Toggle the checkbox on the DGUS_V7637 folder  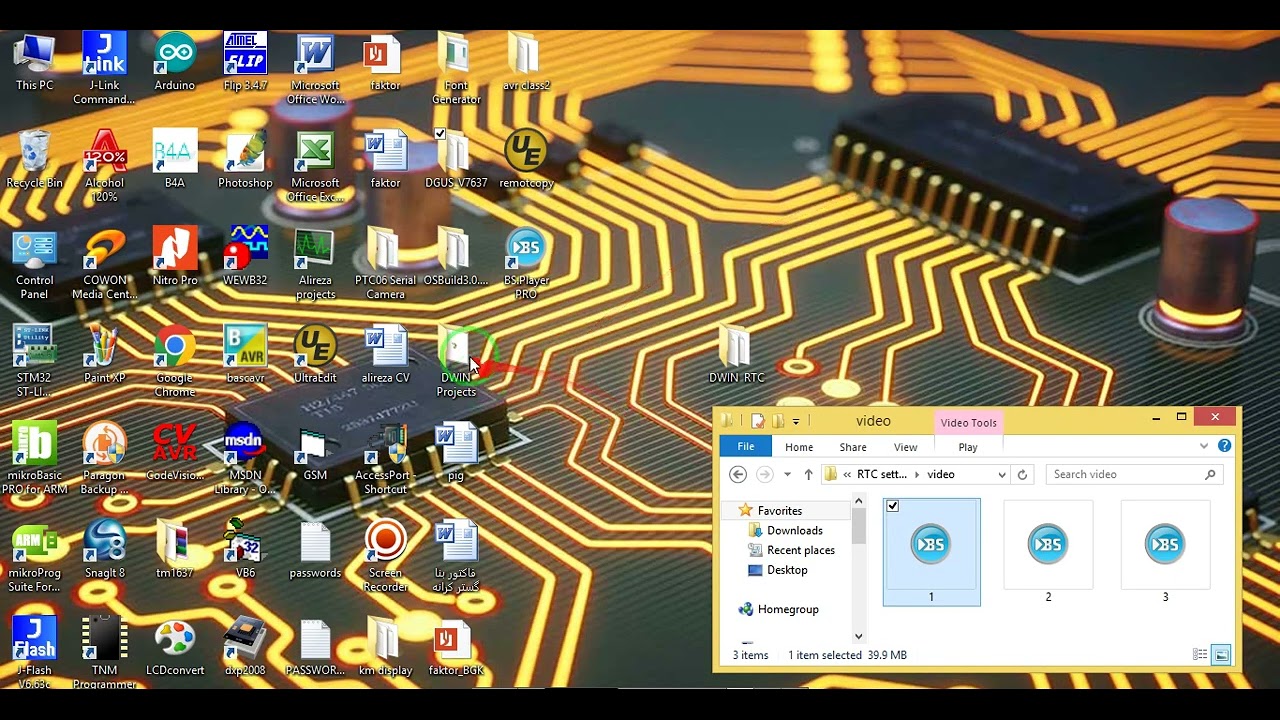pos(440,134)
